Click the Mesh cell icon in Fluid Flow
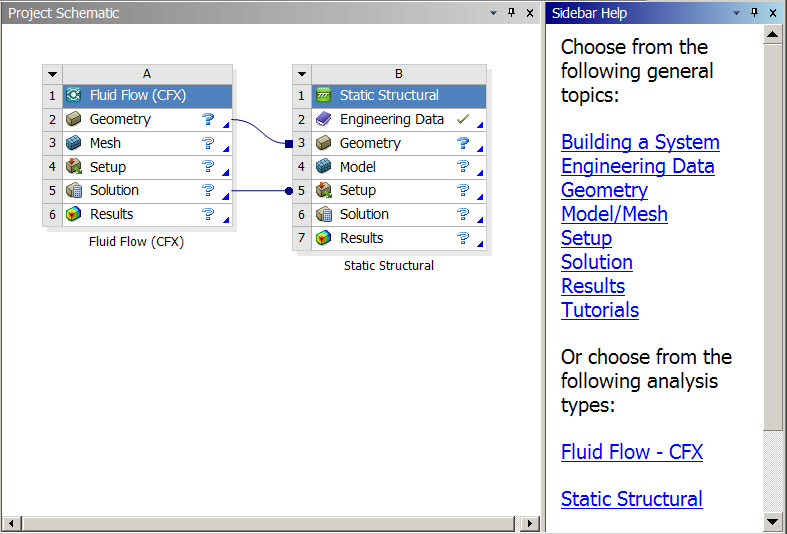Viewport: 787px width, 534px height. [73, 144]
